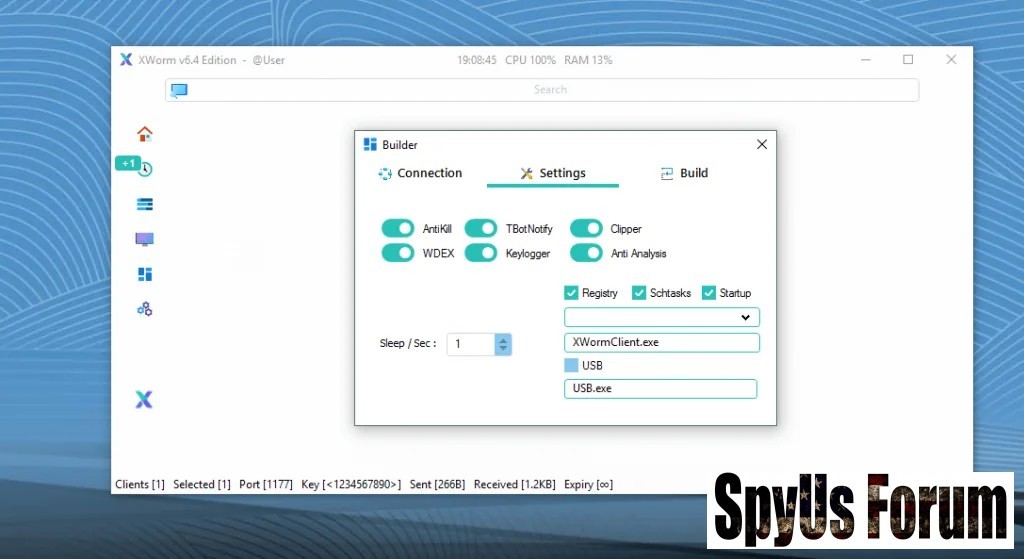1024x559 pixels.
Task: Switch to the Build tab
Action: [x=684, y=173]
